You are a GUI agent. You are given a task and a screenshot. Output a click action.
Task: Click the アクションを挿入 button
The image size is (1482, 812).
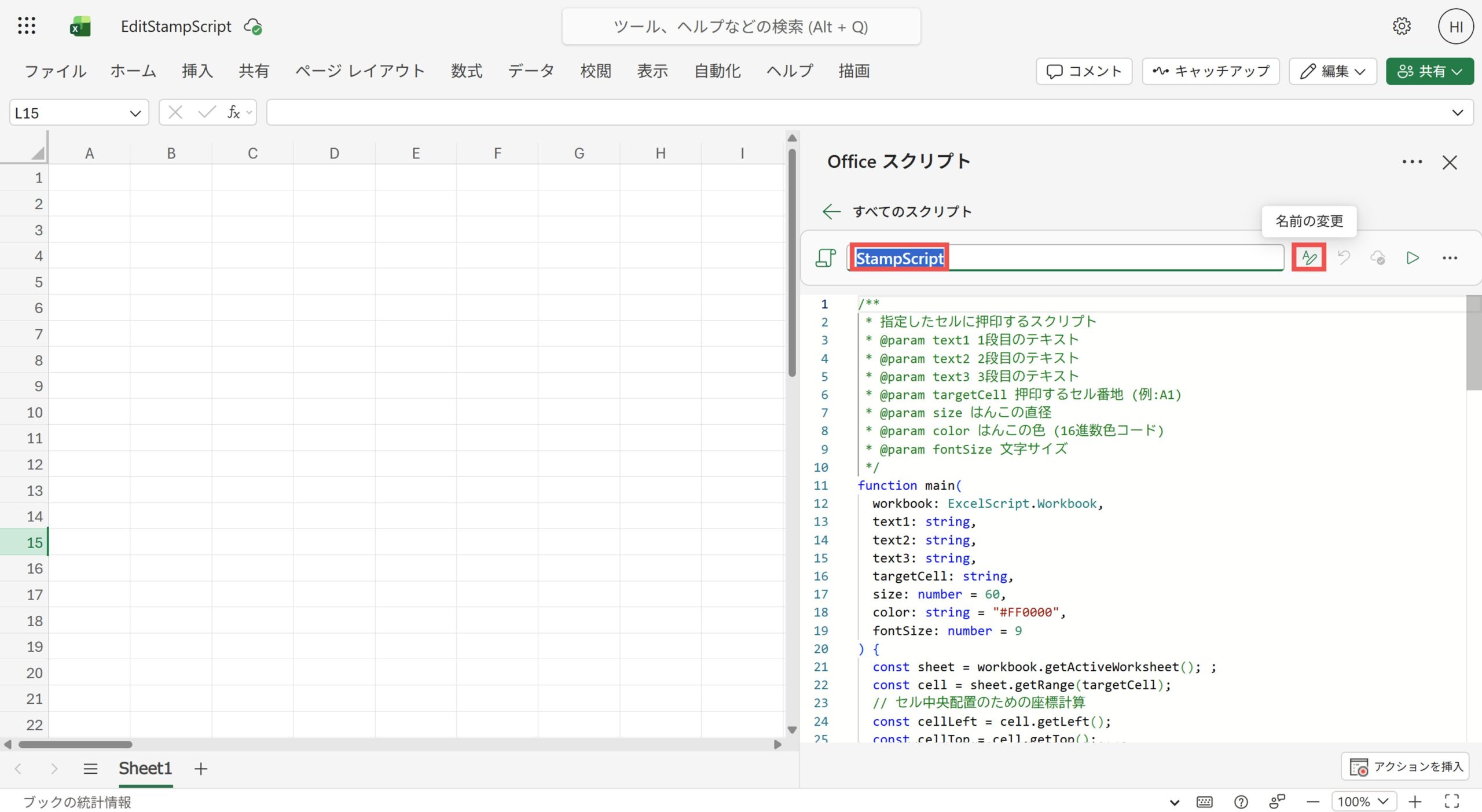1405,766
